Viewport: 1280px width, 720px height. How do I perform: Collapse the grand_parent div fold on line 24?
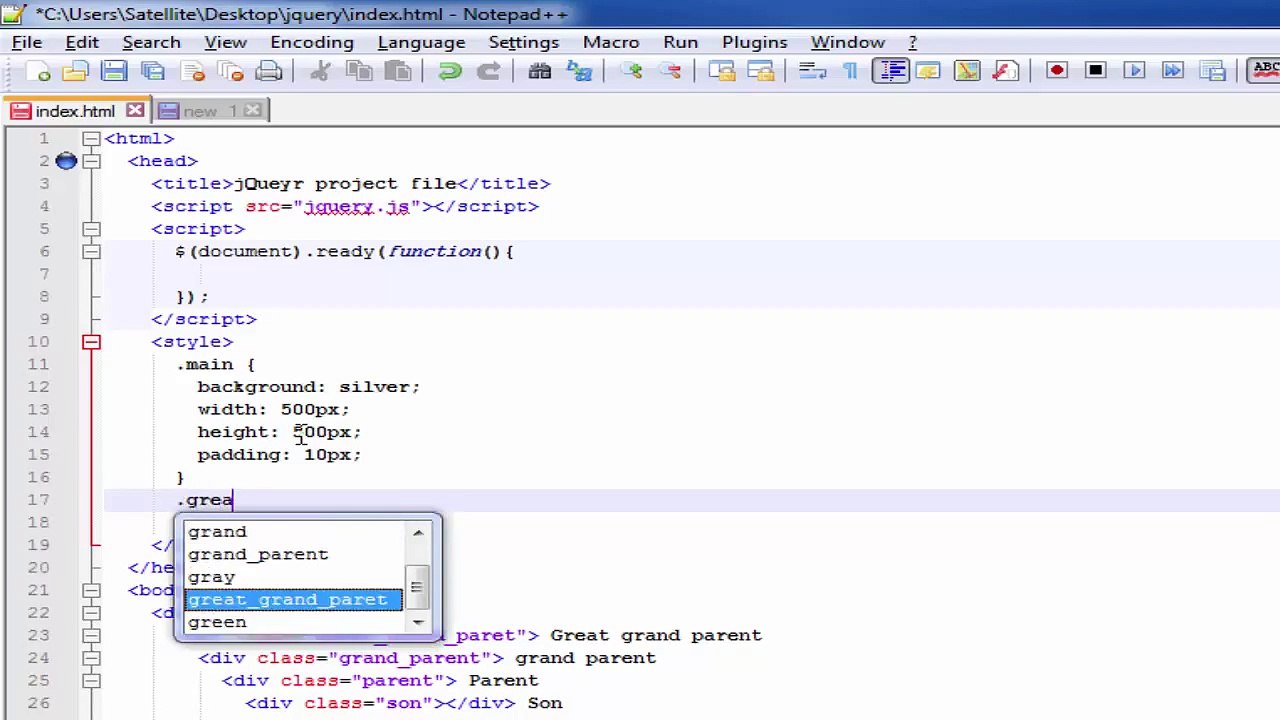click(x=91, y=658)
